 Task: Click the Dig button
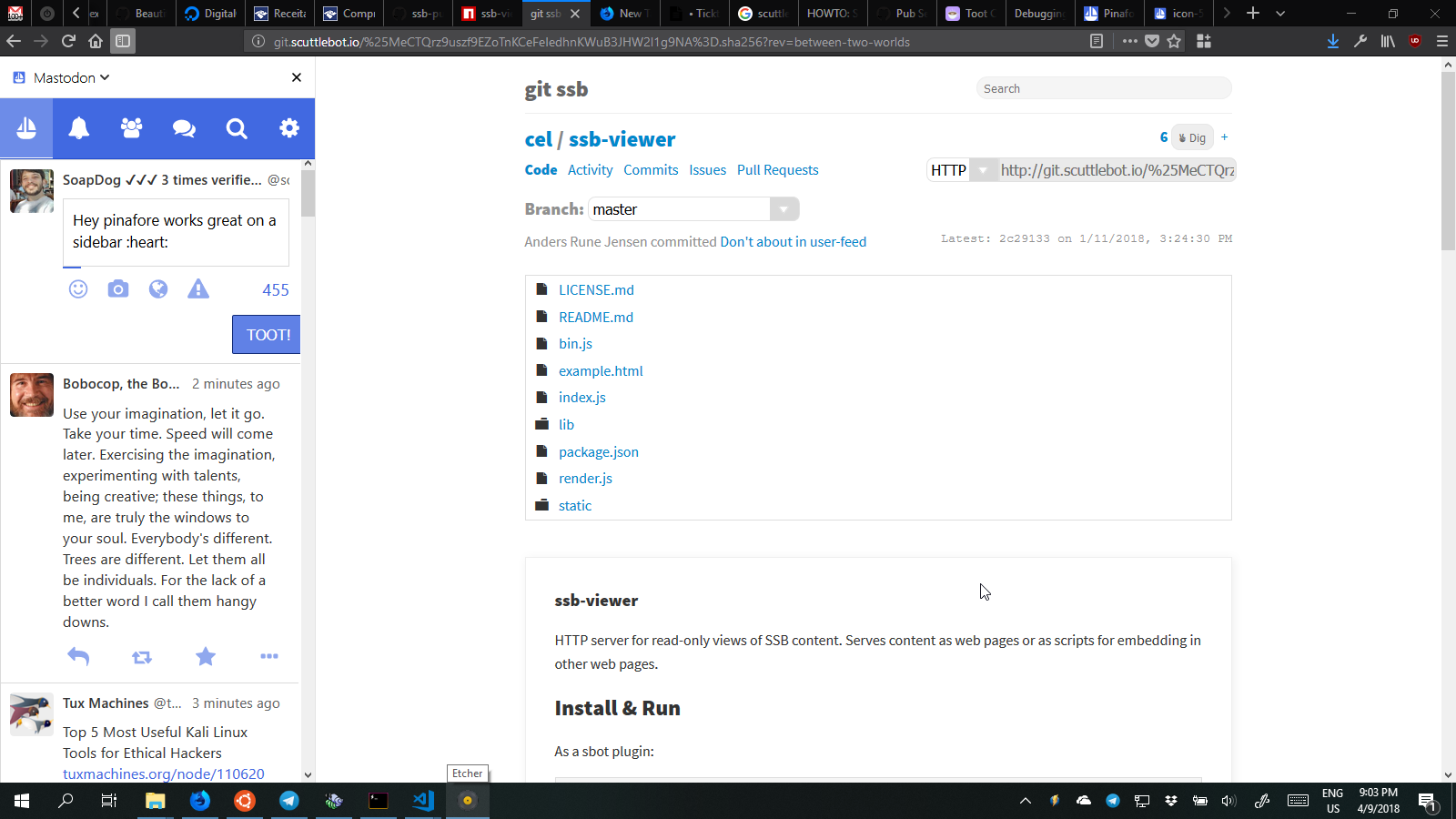(1192, 137)
